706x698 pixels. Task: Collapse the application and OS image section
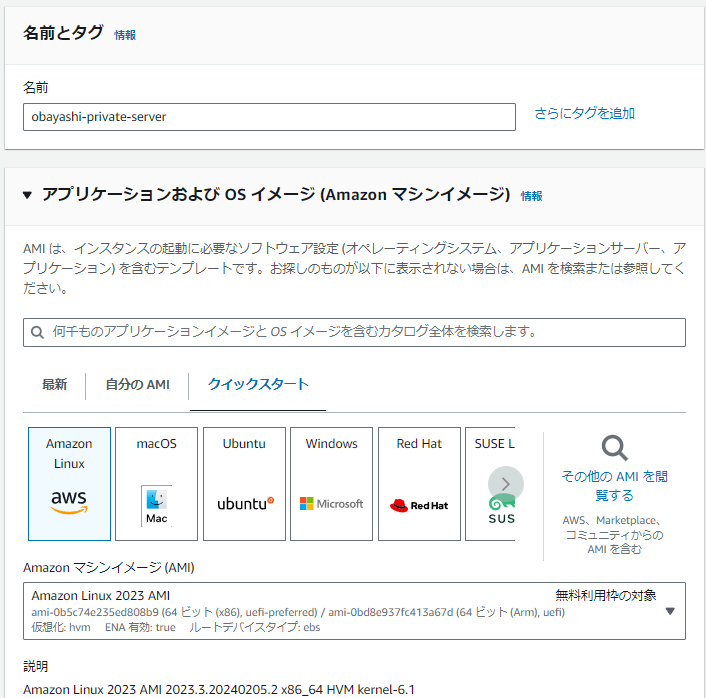point(27,195)
